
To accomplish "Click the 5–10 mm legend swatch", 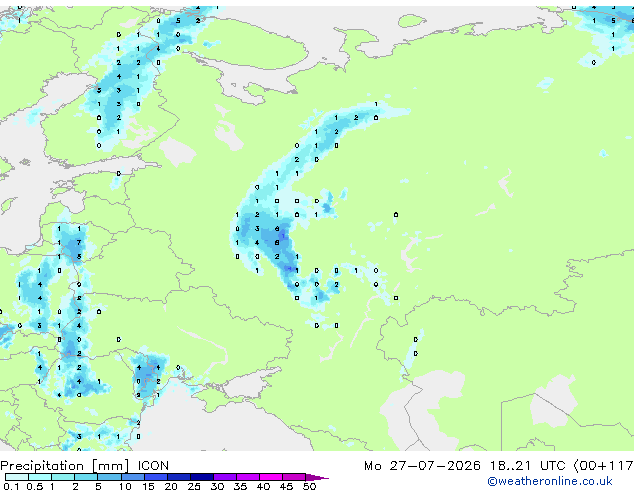I will [109, 477].
